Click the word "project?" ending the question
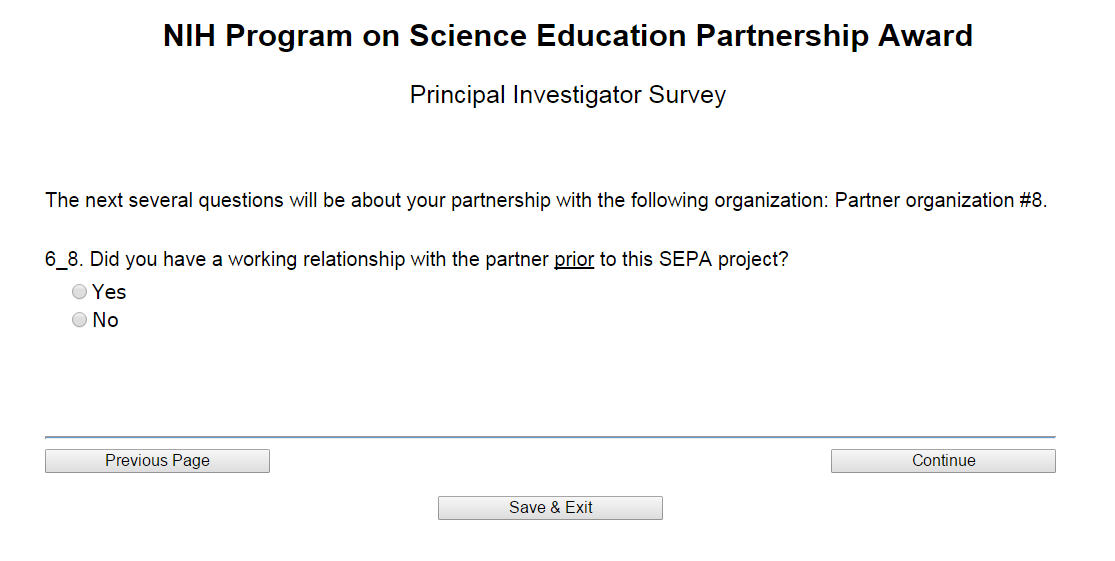The width and height of the screenshot is (1115, 561). (752, 260)
